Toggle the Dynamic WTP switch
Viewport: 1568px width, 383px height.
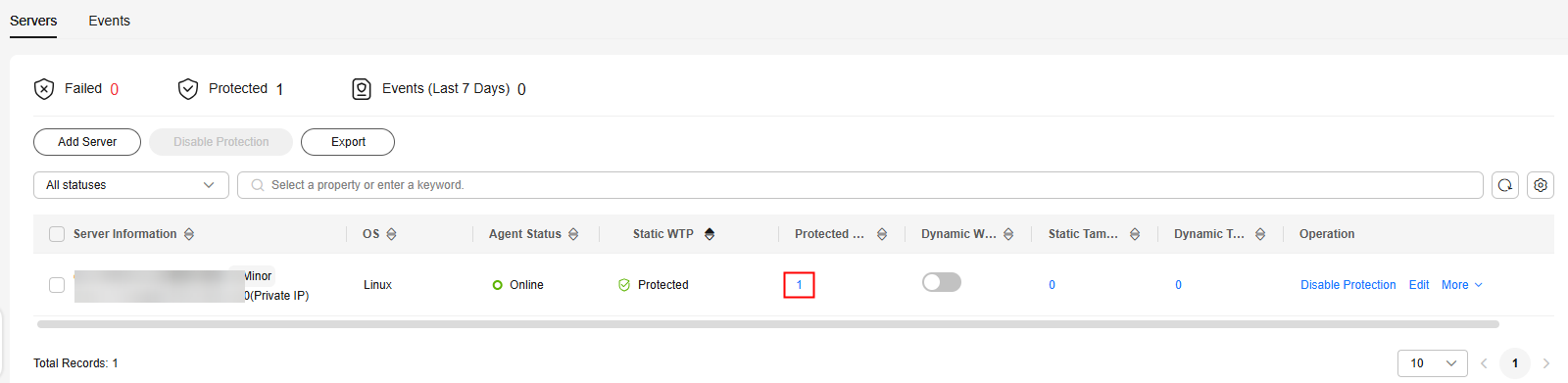tap(942, 282)
